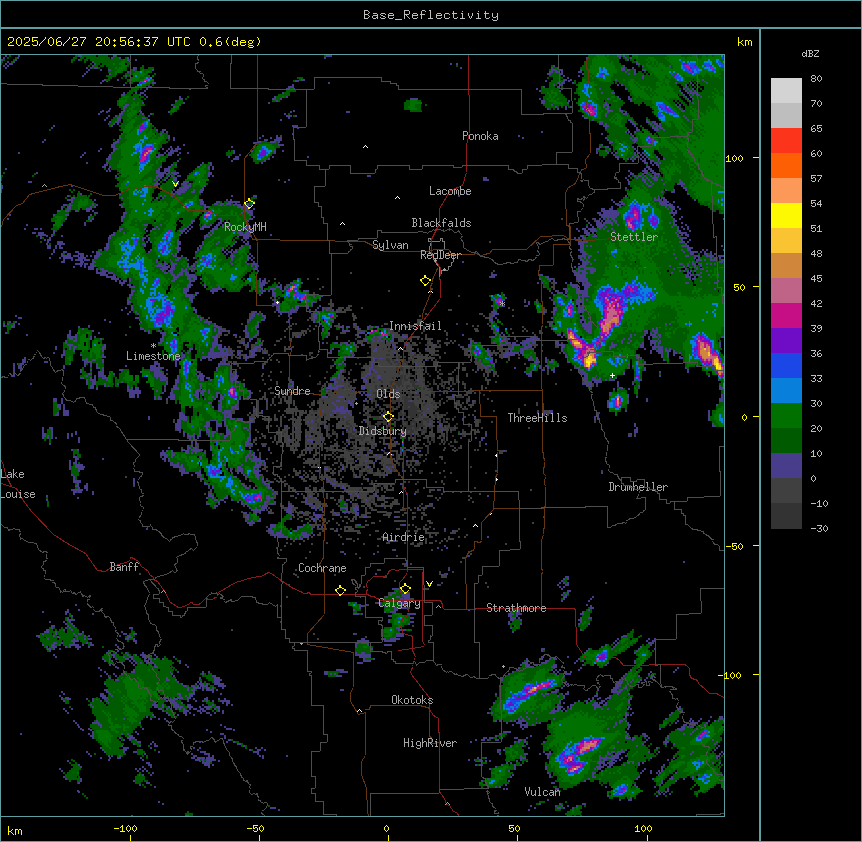
Task: Select the Airdrie label
Action: click(x=403, y=537)
